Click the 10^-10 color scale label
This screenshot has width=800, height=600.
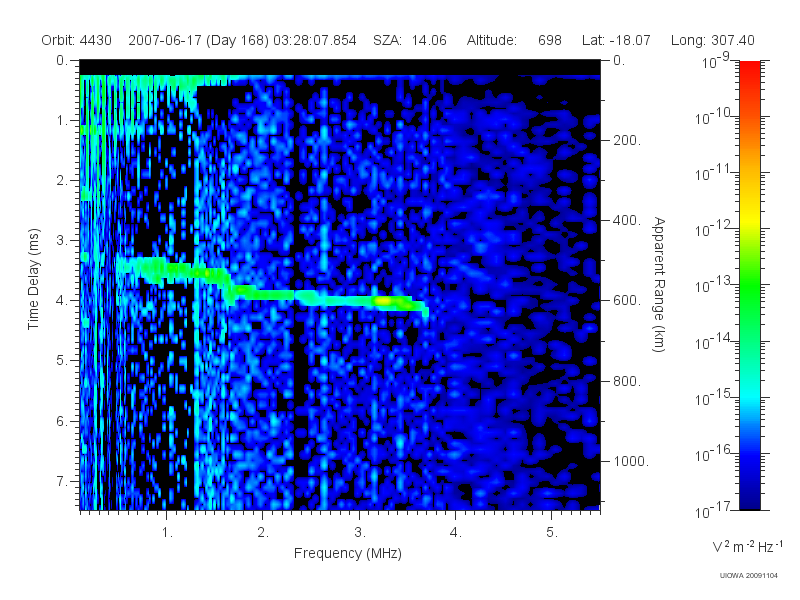pyautogui.click(x=713, y=118)
